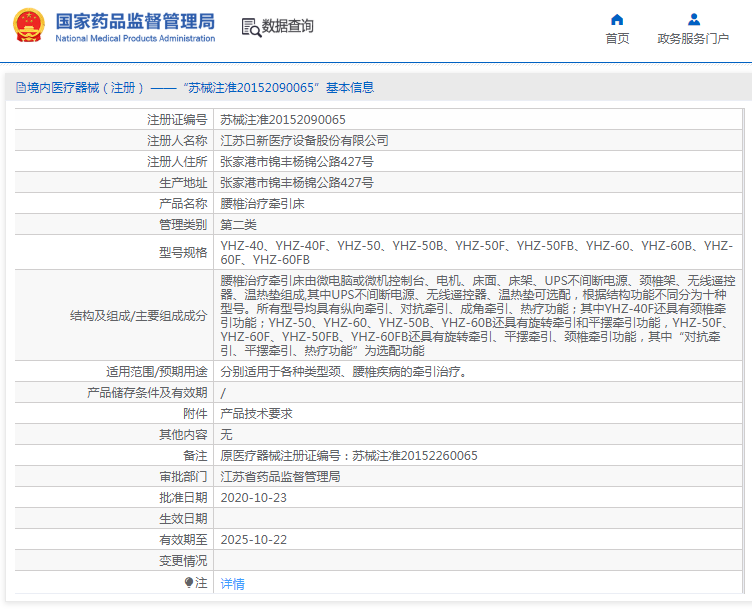Click the 首页 home icon
This screenshot has width=752, height=616.
click(617, 20)
